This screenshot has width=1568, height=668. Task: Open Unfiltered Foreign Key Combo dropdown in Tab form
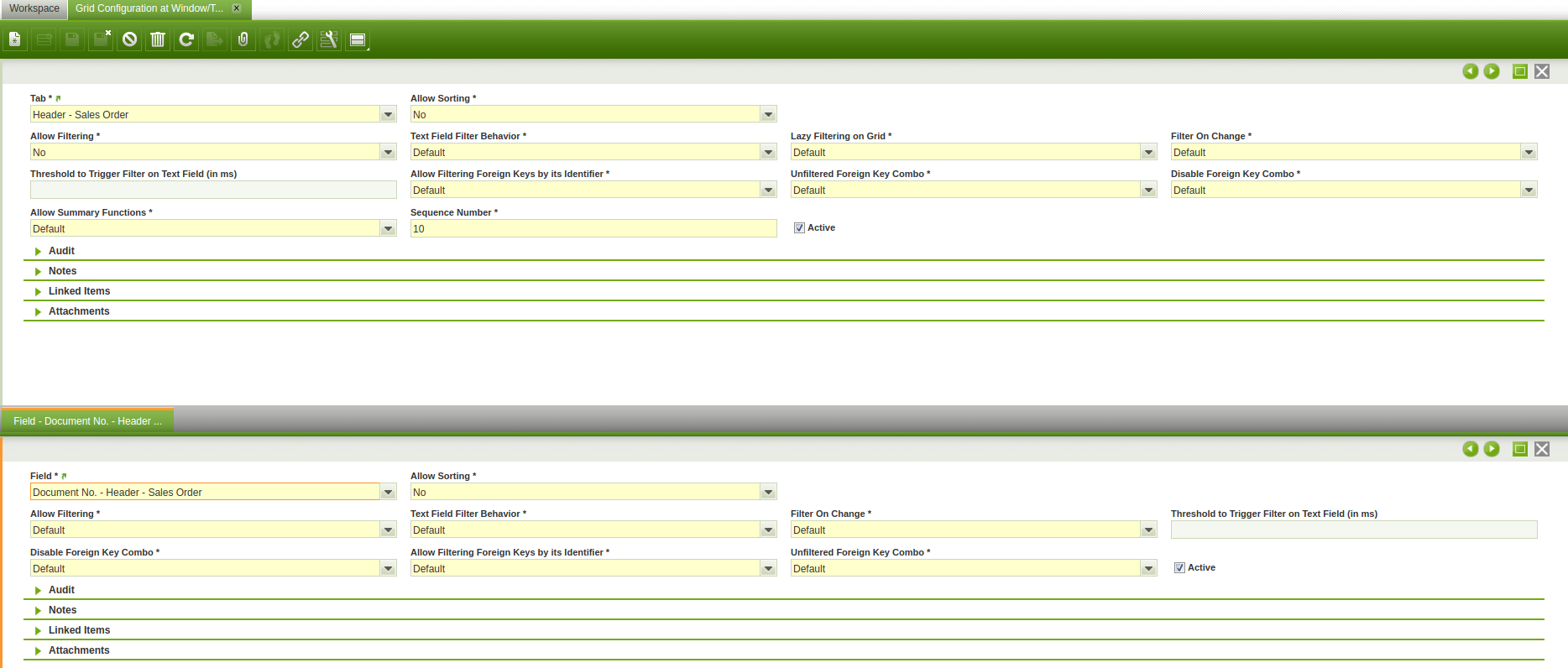(1148, 190)
